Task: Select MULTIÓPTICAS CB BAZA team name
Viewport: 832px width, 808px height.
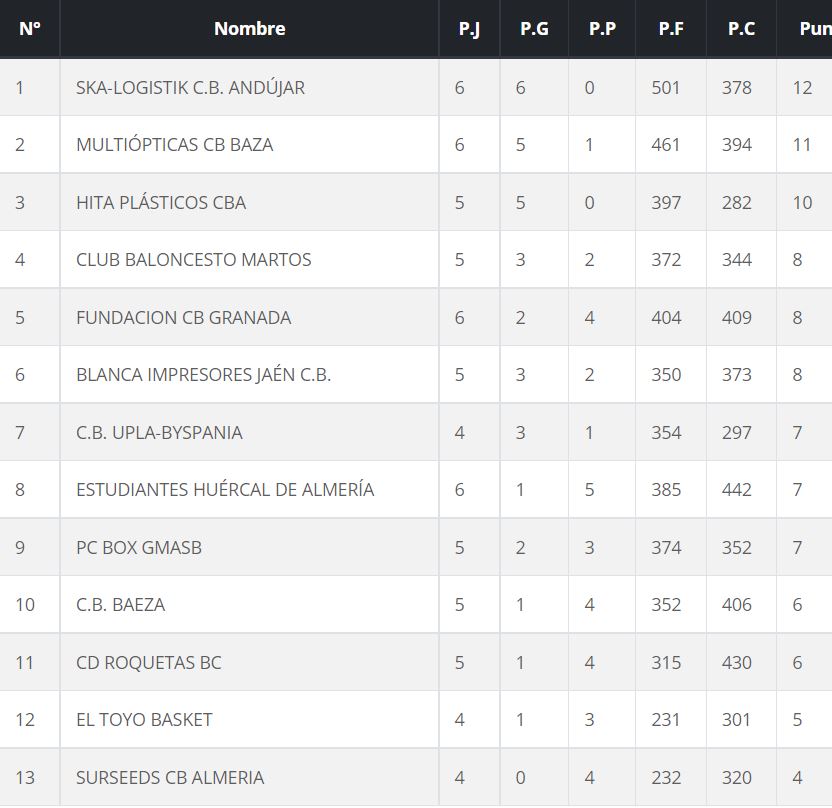Action: [x=174, y=145]
